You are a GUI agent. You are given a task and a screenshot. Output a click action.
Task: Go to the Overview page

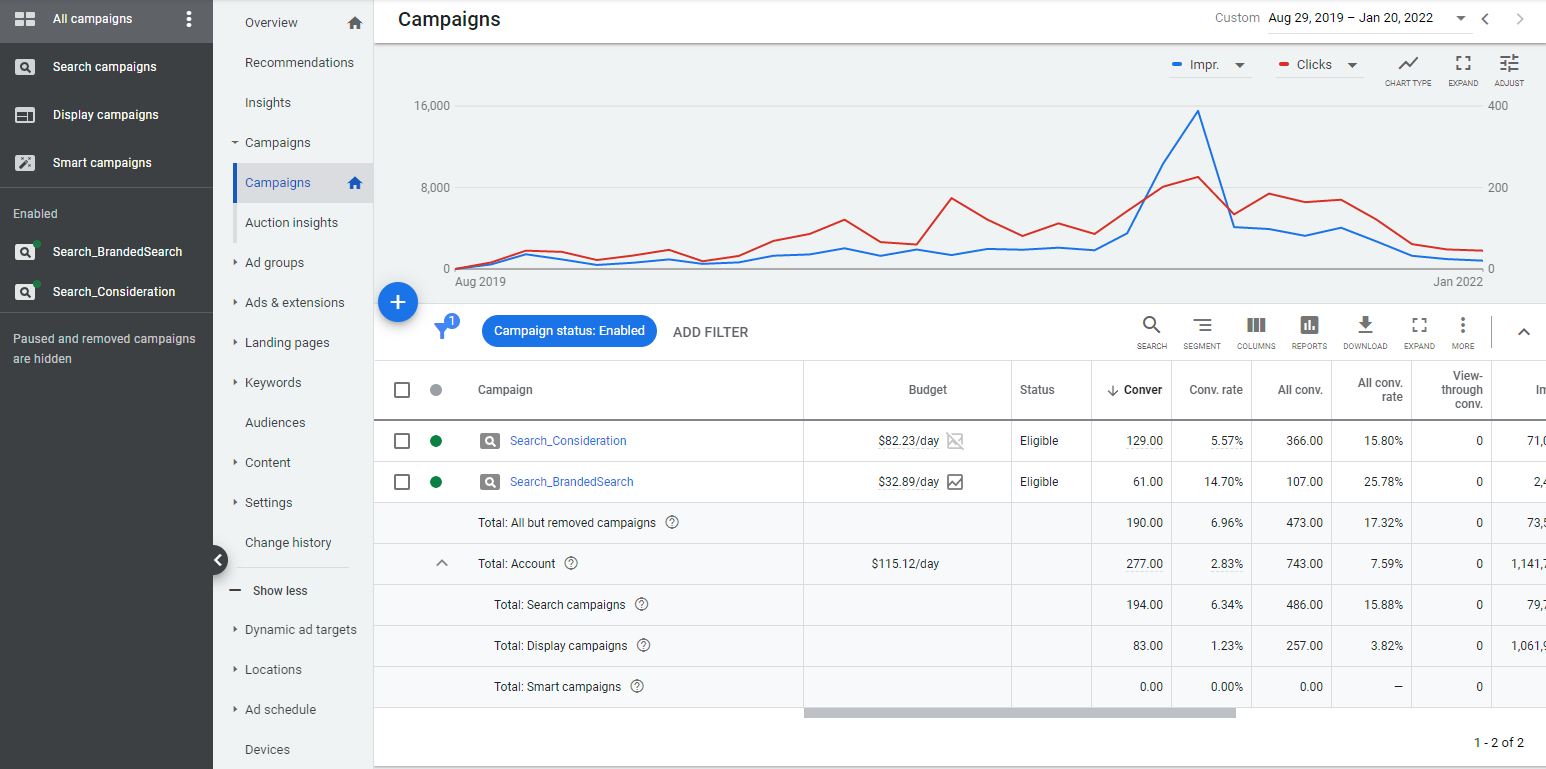click(x=271, y=22)
